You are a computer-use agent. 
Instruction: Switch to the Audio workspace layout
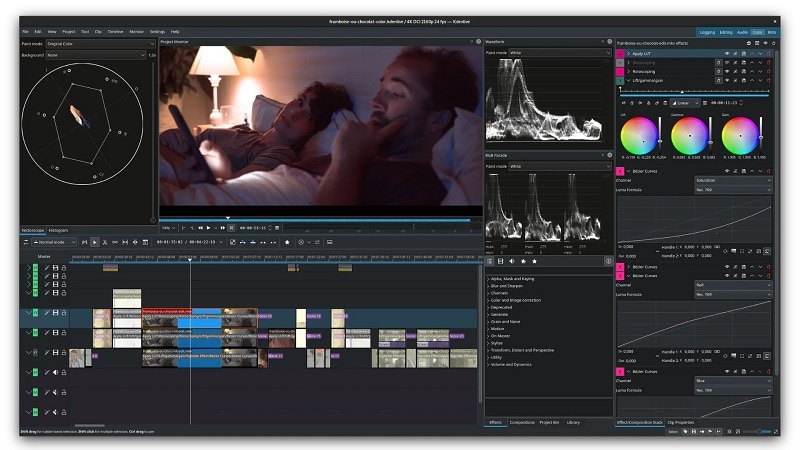[x=742, y=32]
